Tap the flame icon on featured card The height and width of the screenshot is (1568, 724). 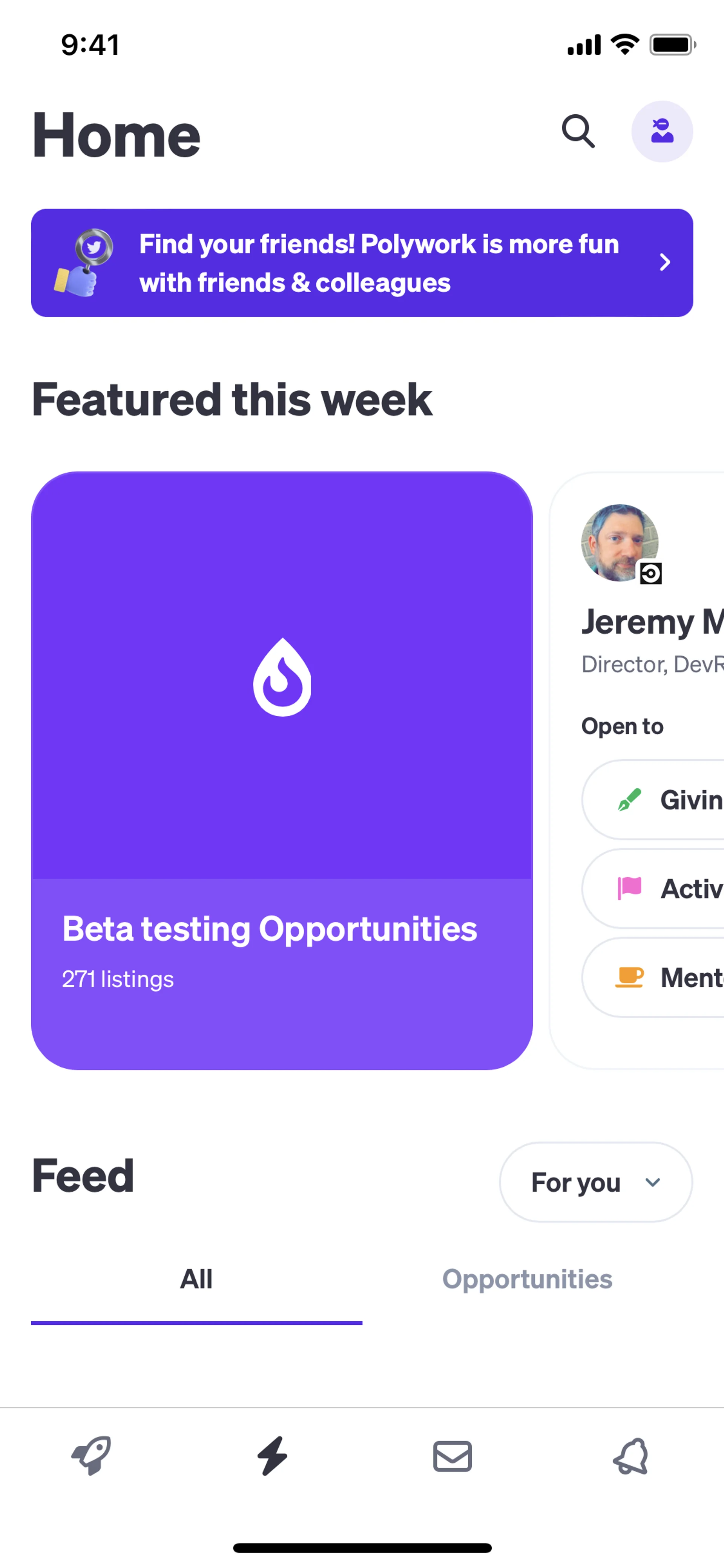coord(282,677)
